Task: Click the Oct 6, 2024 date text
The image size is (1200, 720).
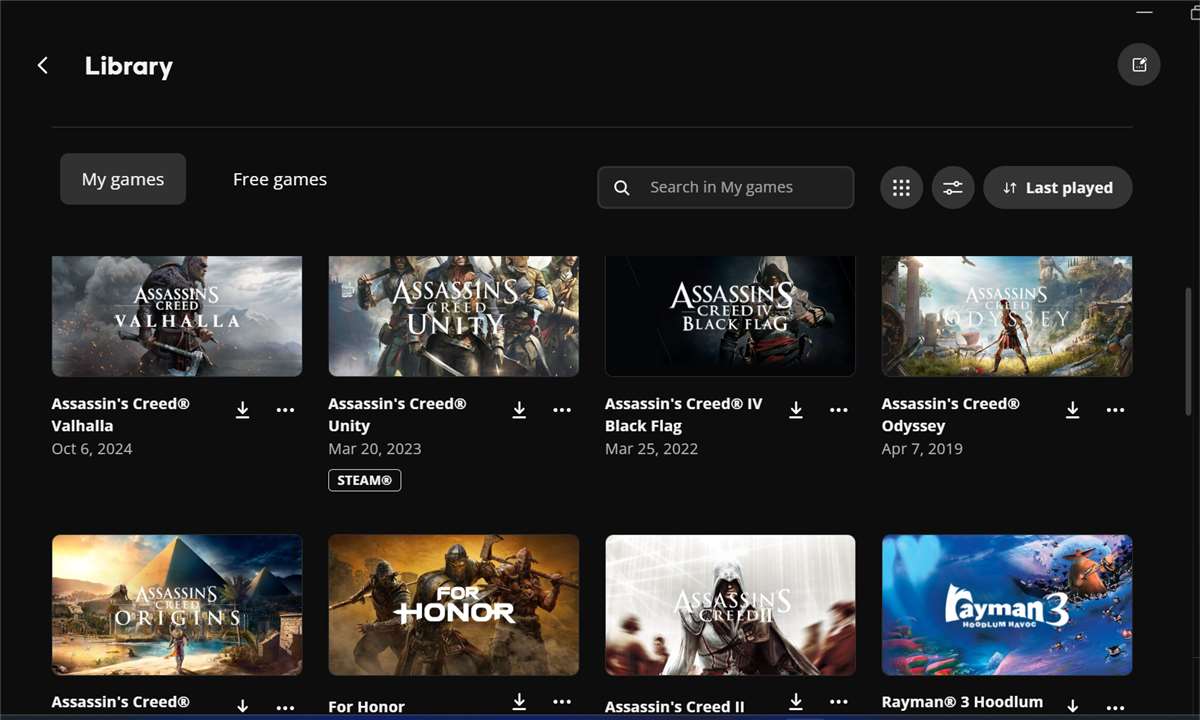Action: point(92,449)
